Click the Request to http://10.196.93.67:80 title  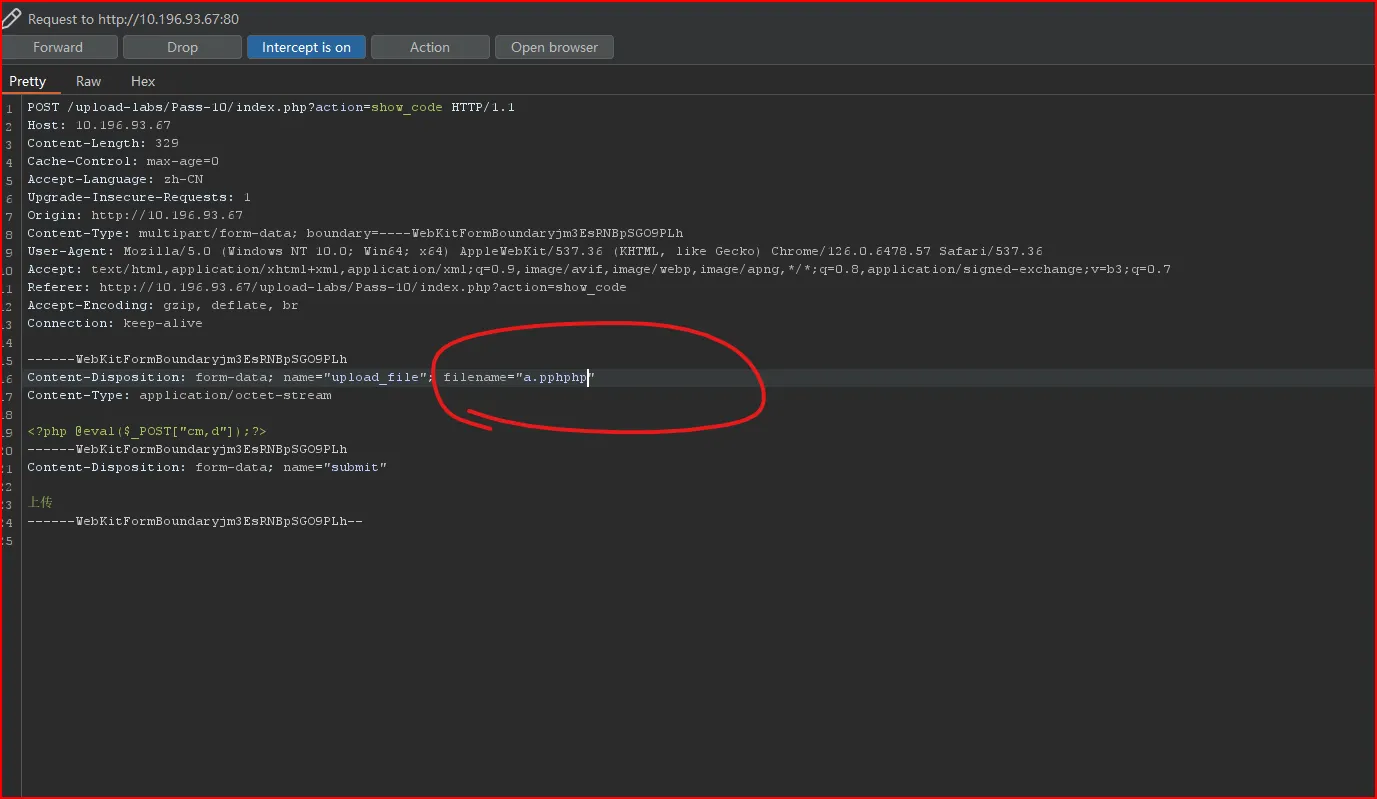tap(133, 19)
